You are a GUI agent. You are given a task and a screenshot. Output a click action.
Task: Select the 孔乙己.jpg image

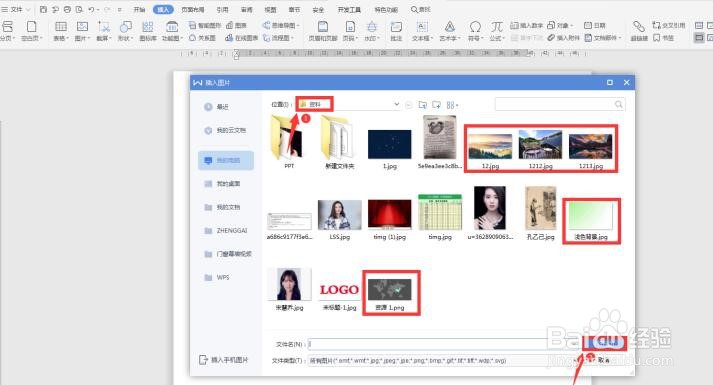[540, 213]
